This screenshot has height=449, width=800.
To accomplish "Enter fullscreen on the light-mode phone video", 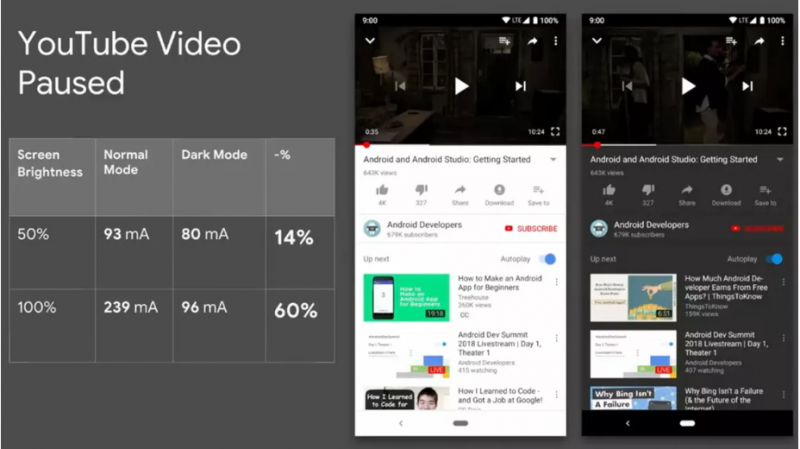I will pyautogui.click(x=556, y=131).
